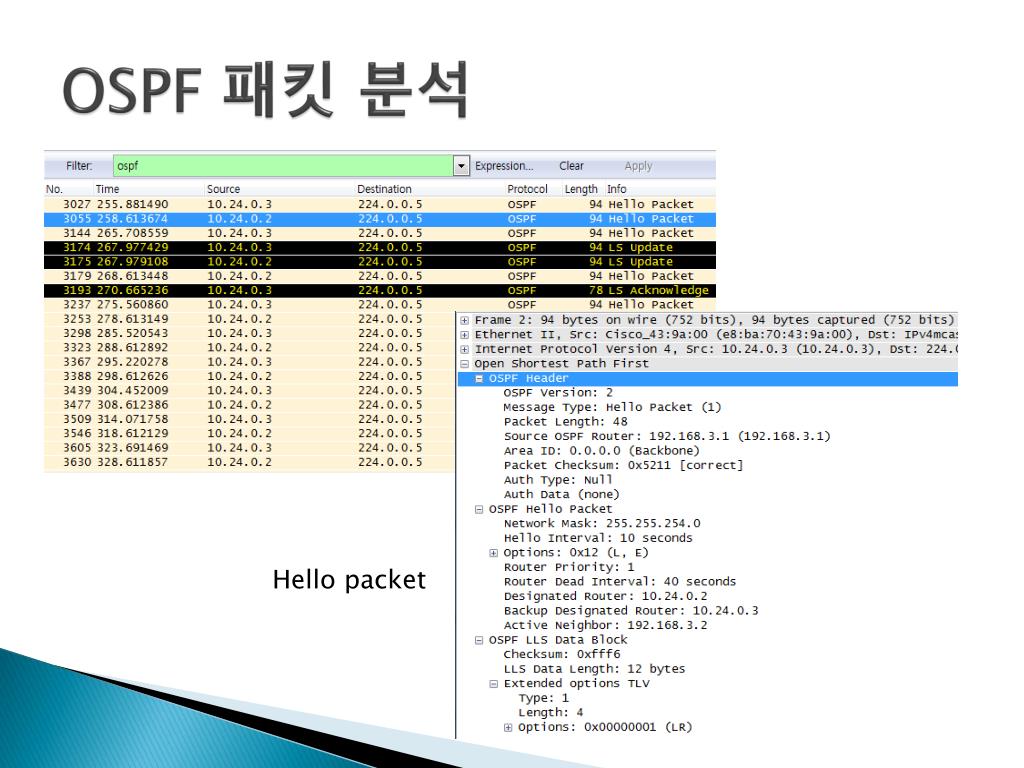Open the filter history dropdown arrow
The image size is (1024, 768).
[x=461, y=166]
